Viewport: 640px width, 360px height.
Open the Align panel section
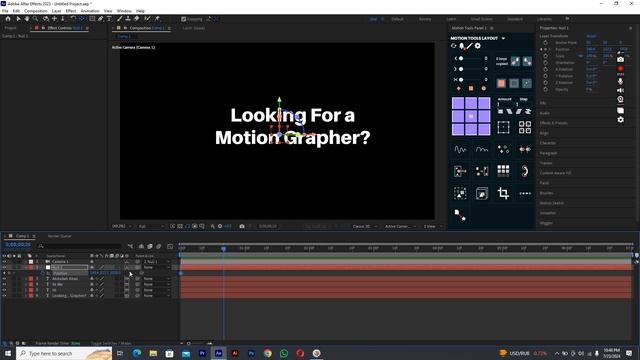coord(544,133)
